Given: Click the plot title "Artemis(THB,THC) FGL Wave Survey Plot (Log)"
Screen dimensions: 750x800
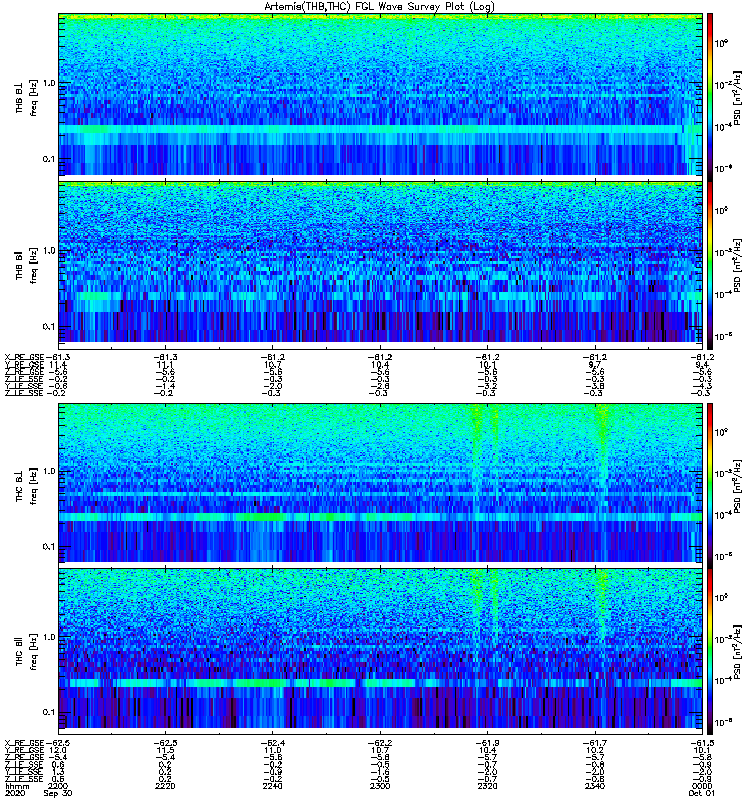Looking at the screenshot, I should pos(379,6).
